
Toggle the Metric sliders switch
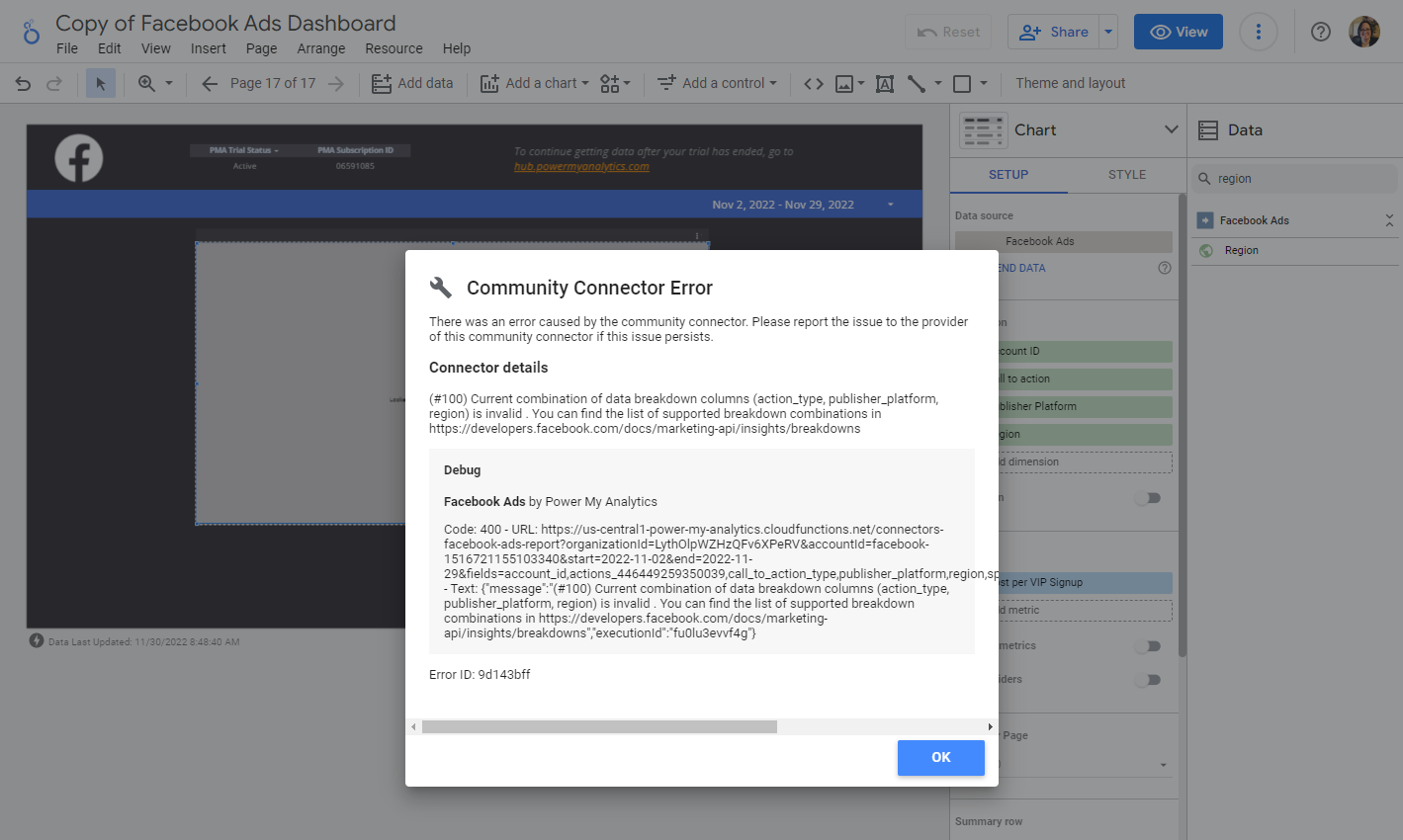(x=1147, y=680)
